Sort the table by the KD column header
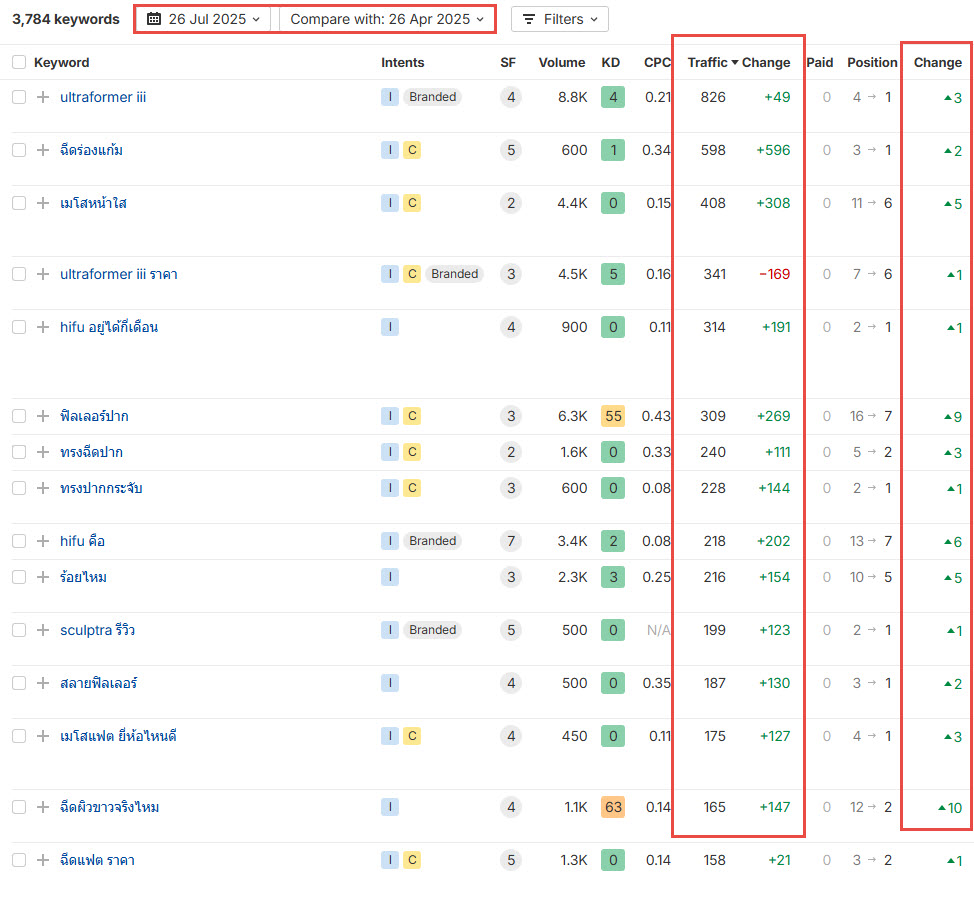This screenshot has width=974, height=901. (x=611, y=62)
